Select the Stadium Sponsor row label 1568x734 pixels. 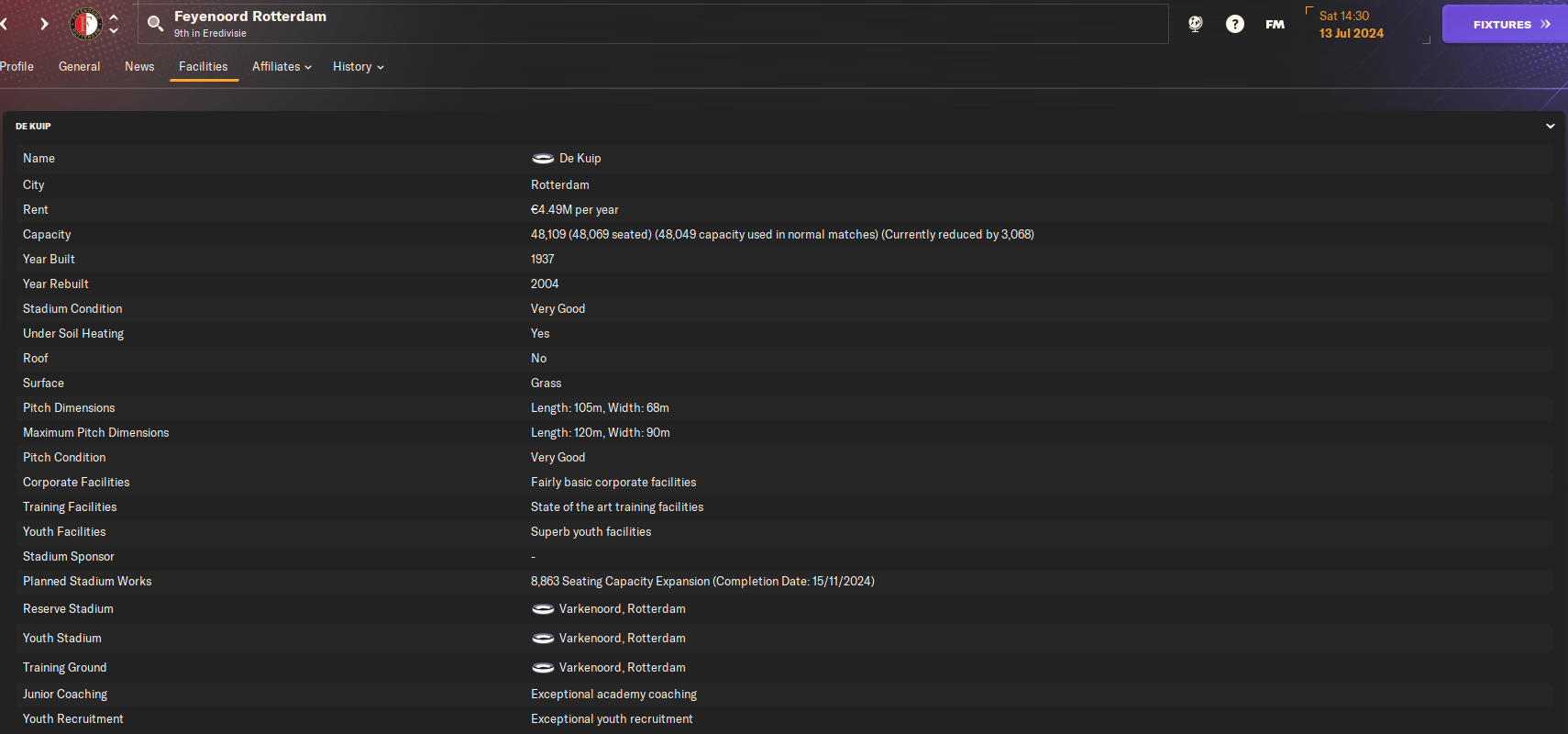coord(69,557)
